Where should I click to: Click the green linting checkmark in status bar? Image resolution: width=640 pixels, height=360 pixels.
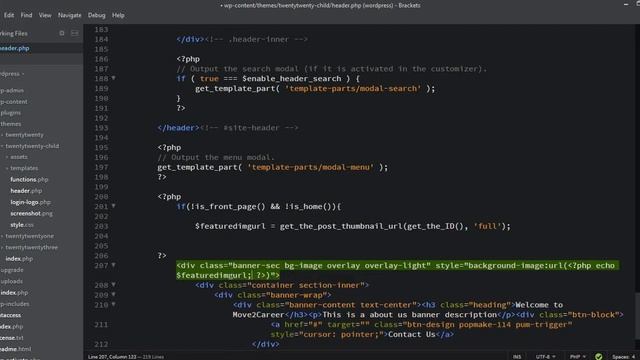click(x=598, y=356)
